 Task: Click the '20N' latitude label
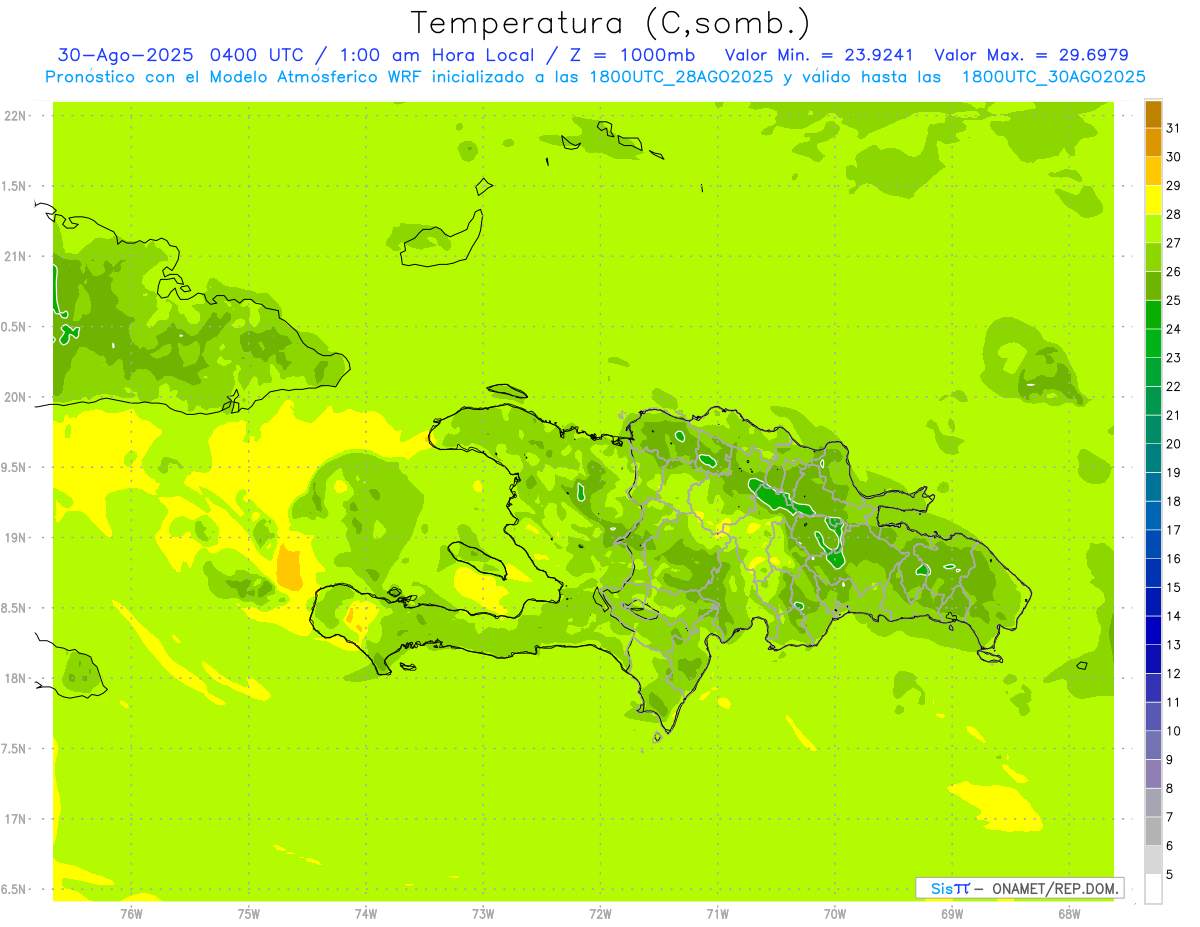(16, 397)
